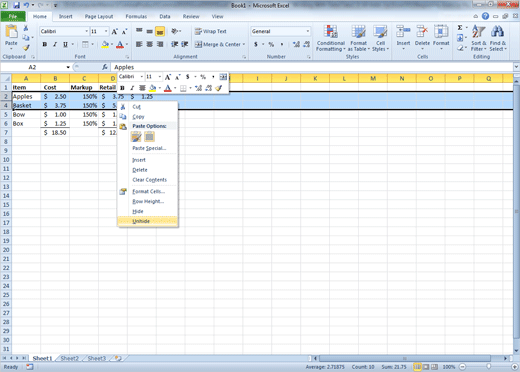Click Shrink Font icon in ribbon

click(x=124, y=32)
